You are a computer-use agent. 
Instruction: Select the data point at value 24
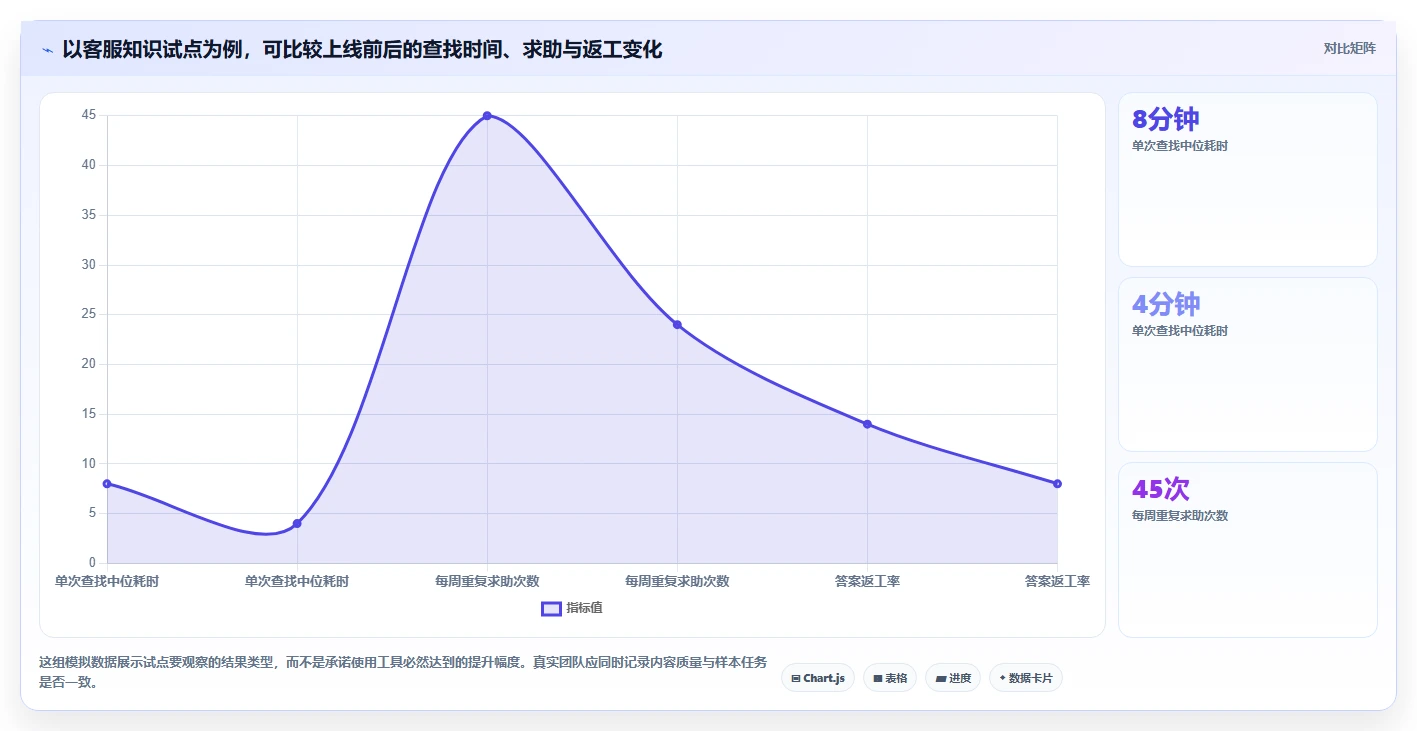click(677, 324)
